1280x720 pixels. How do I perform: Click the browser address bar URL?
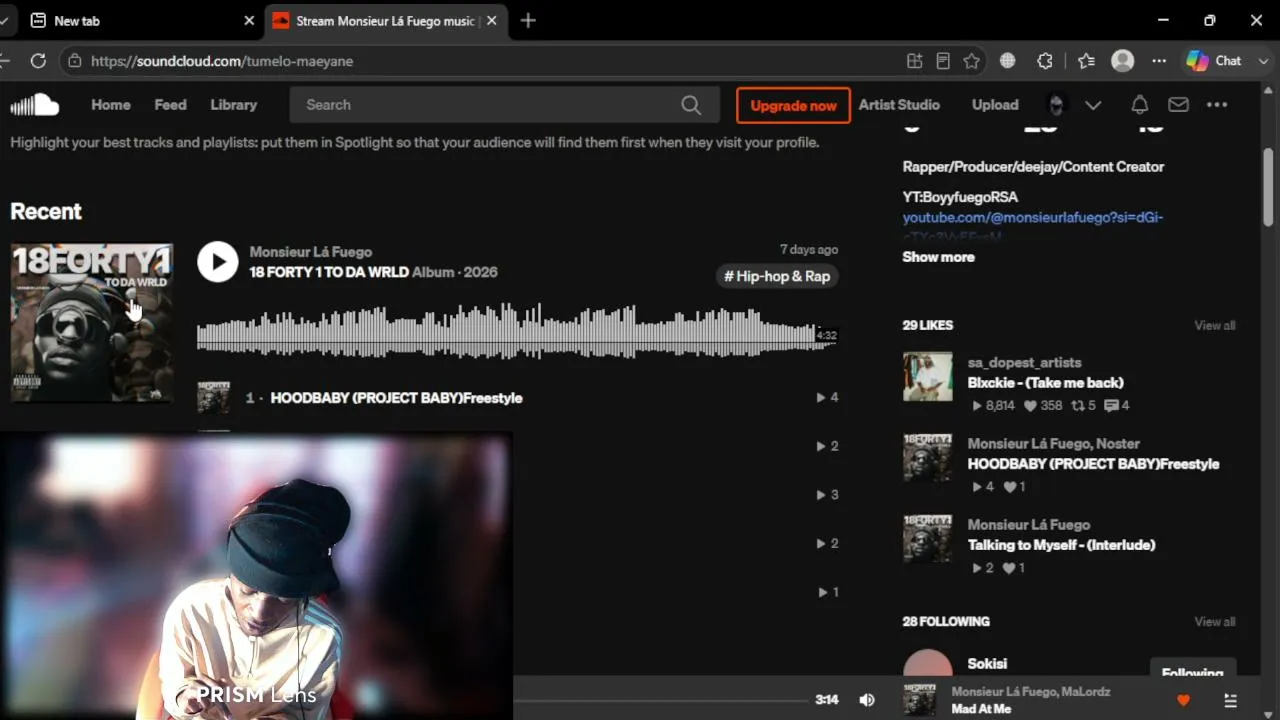tap(221, 61)
